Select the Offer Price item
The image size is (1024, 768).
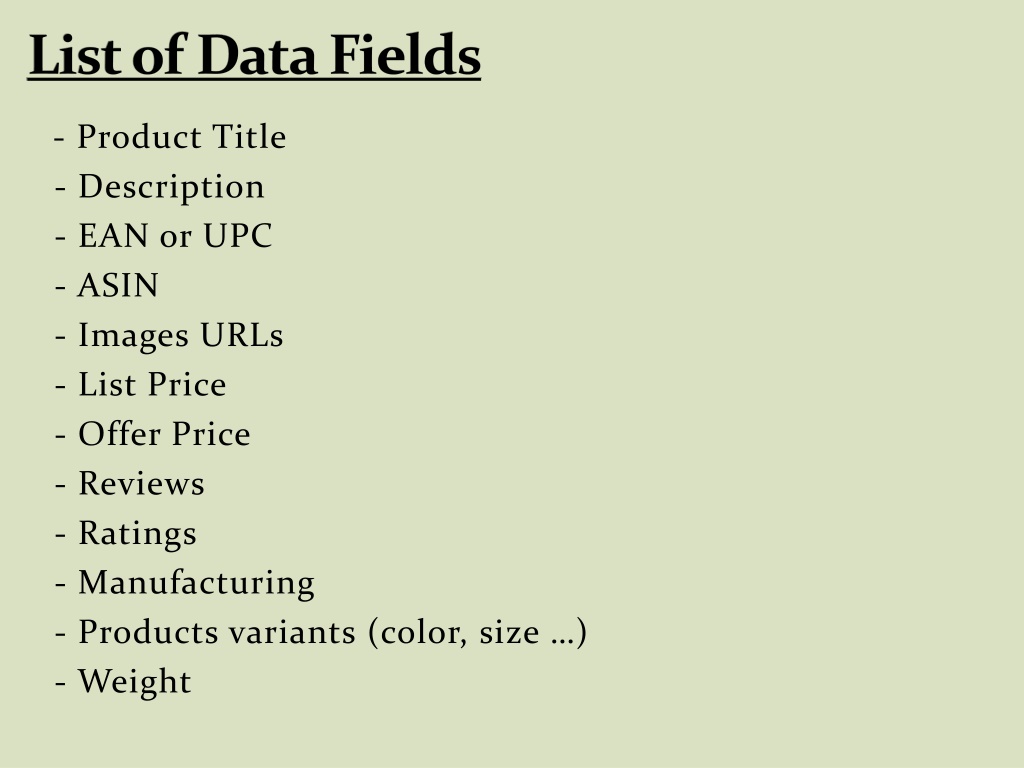coord(153,434)
